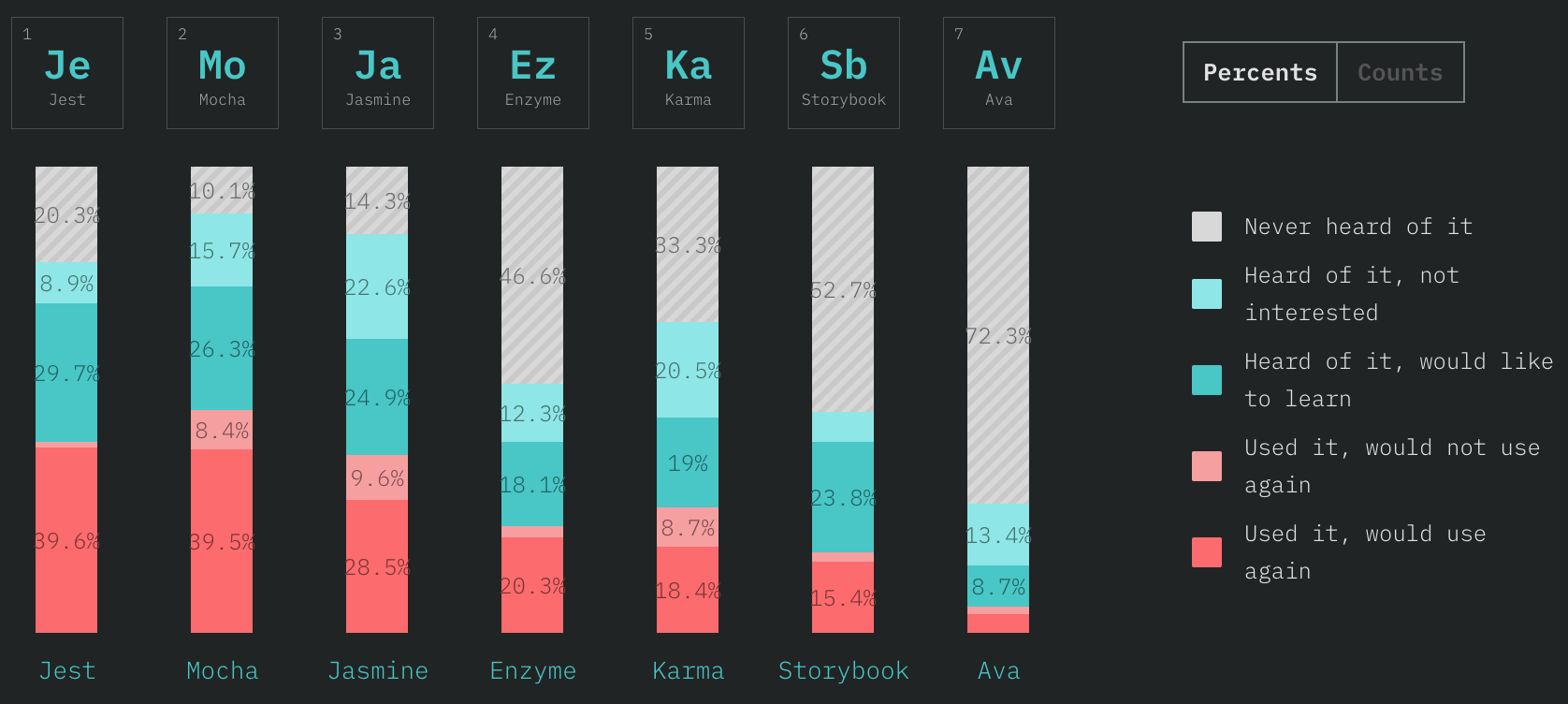Click the Heard of it, not interested swatch

tap(1207, 294)
